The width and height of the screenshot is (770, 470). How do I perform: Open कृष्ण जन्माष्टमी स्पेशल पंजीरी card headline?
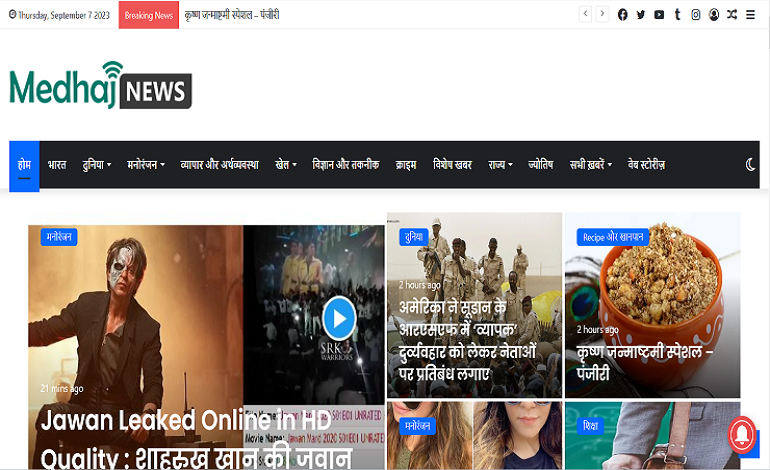pos(644,362)
